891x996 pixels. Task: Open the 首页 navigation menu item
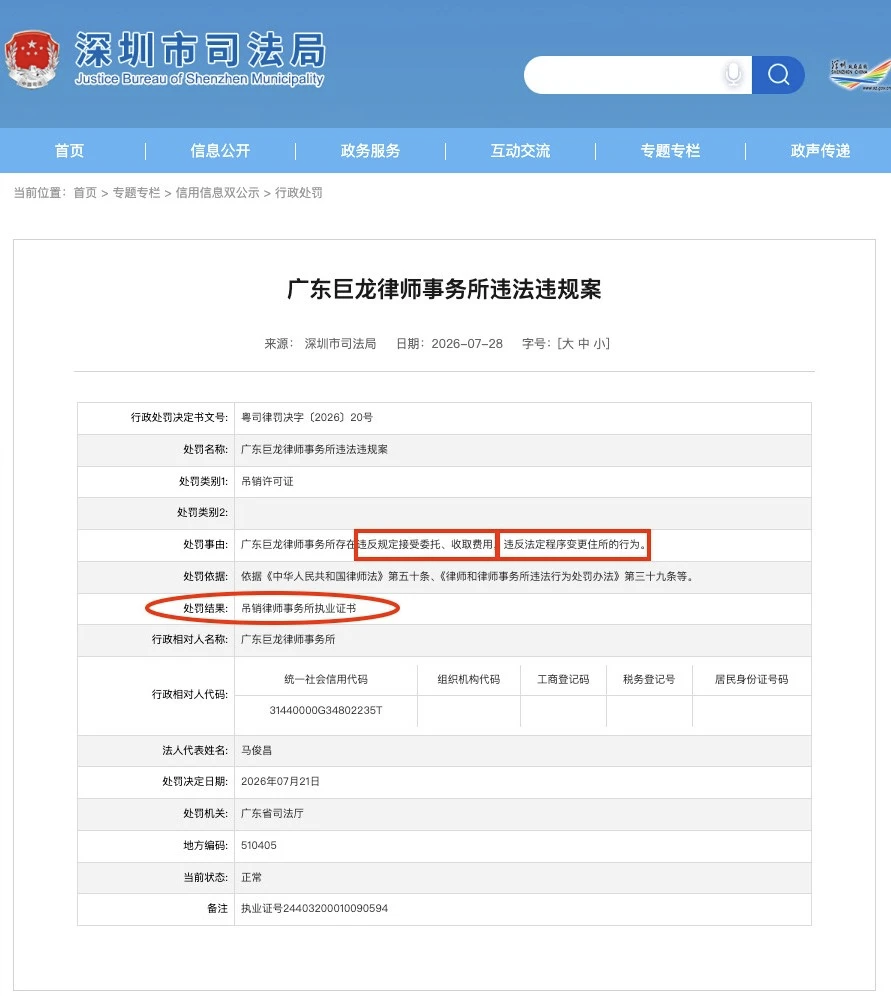click(69, 151)
